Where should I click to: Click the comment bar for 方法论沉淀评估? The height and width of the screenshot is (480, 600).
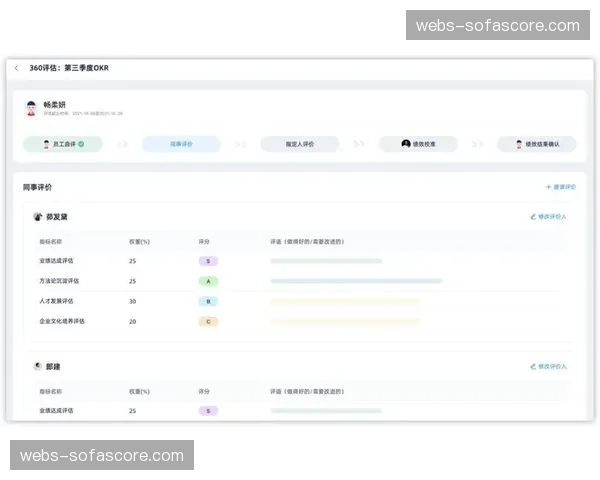coord(356,281)
